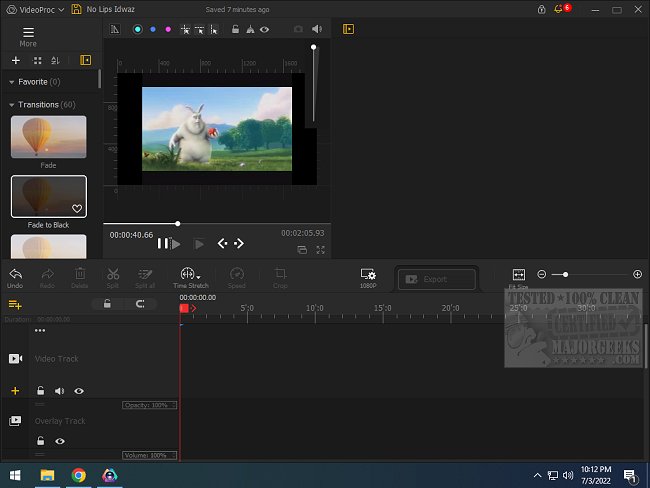Screen dimensions: 650x488
Task: Click the timeline zoom slider handle
Action: pyautogui.click(x=566, y=274)
